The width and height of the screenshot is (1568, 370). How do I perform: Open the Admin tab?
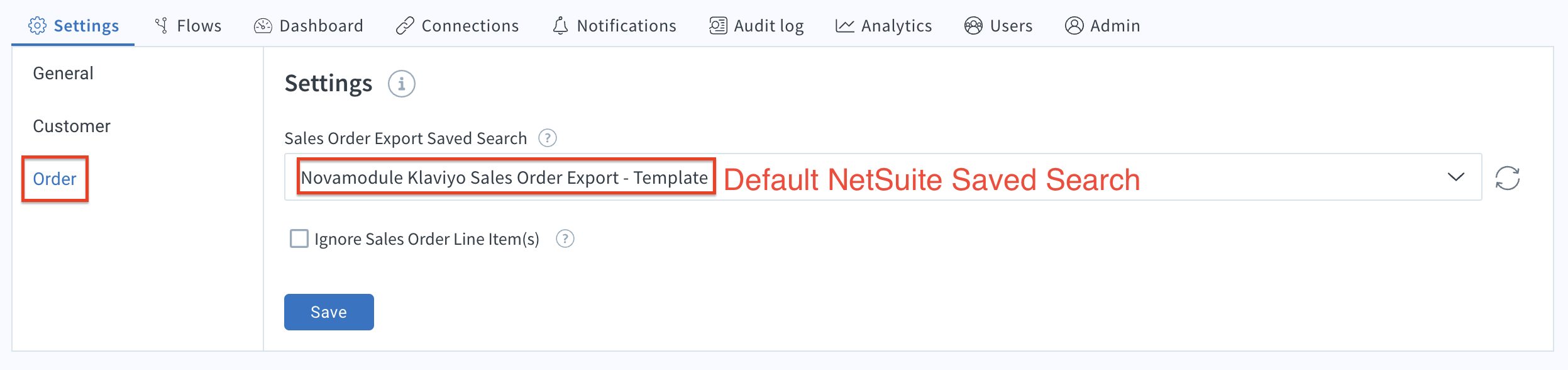pos(1102,26)
